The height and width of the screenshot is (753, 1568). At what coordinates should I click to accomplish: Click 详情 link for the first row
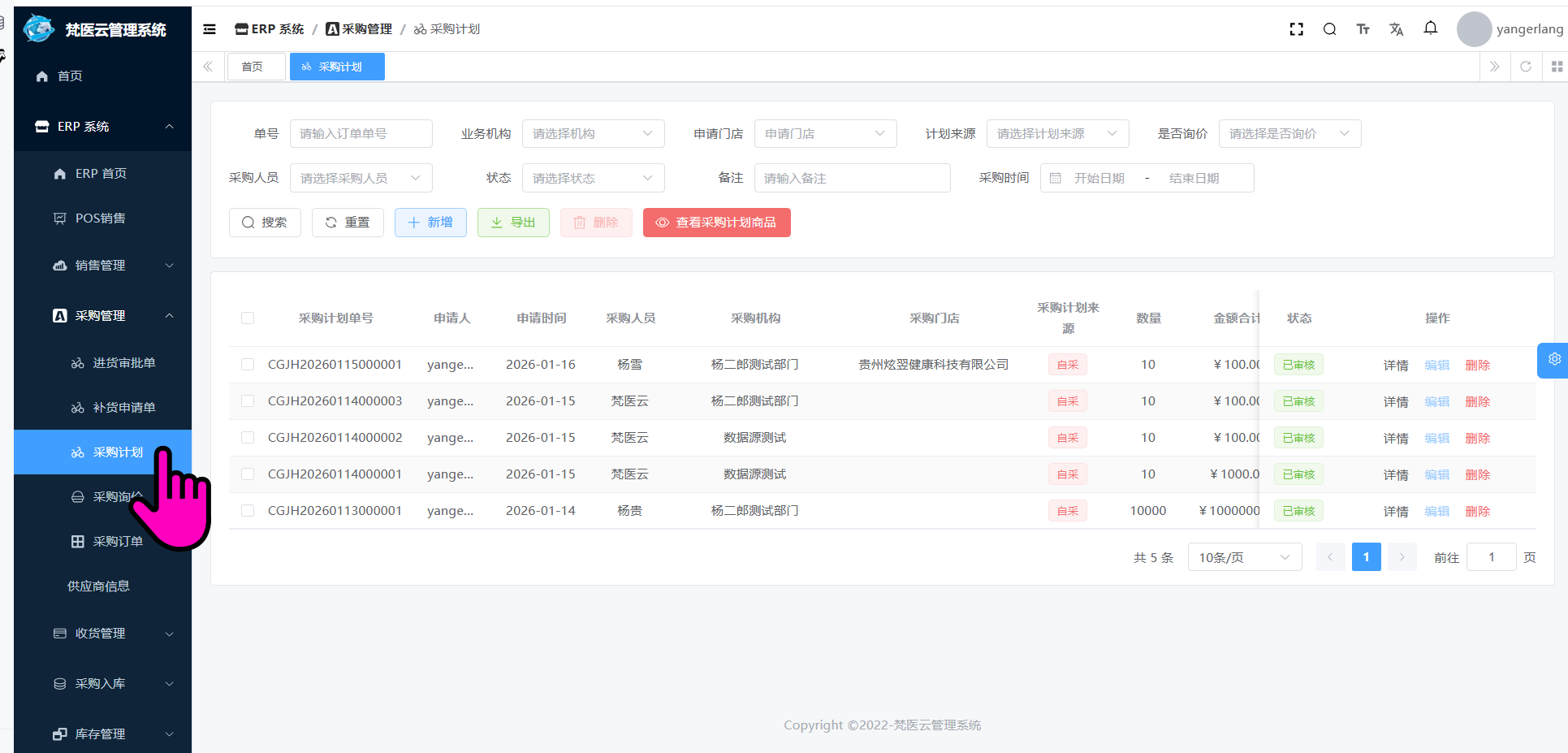coord(1395,366)
